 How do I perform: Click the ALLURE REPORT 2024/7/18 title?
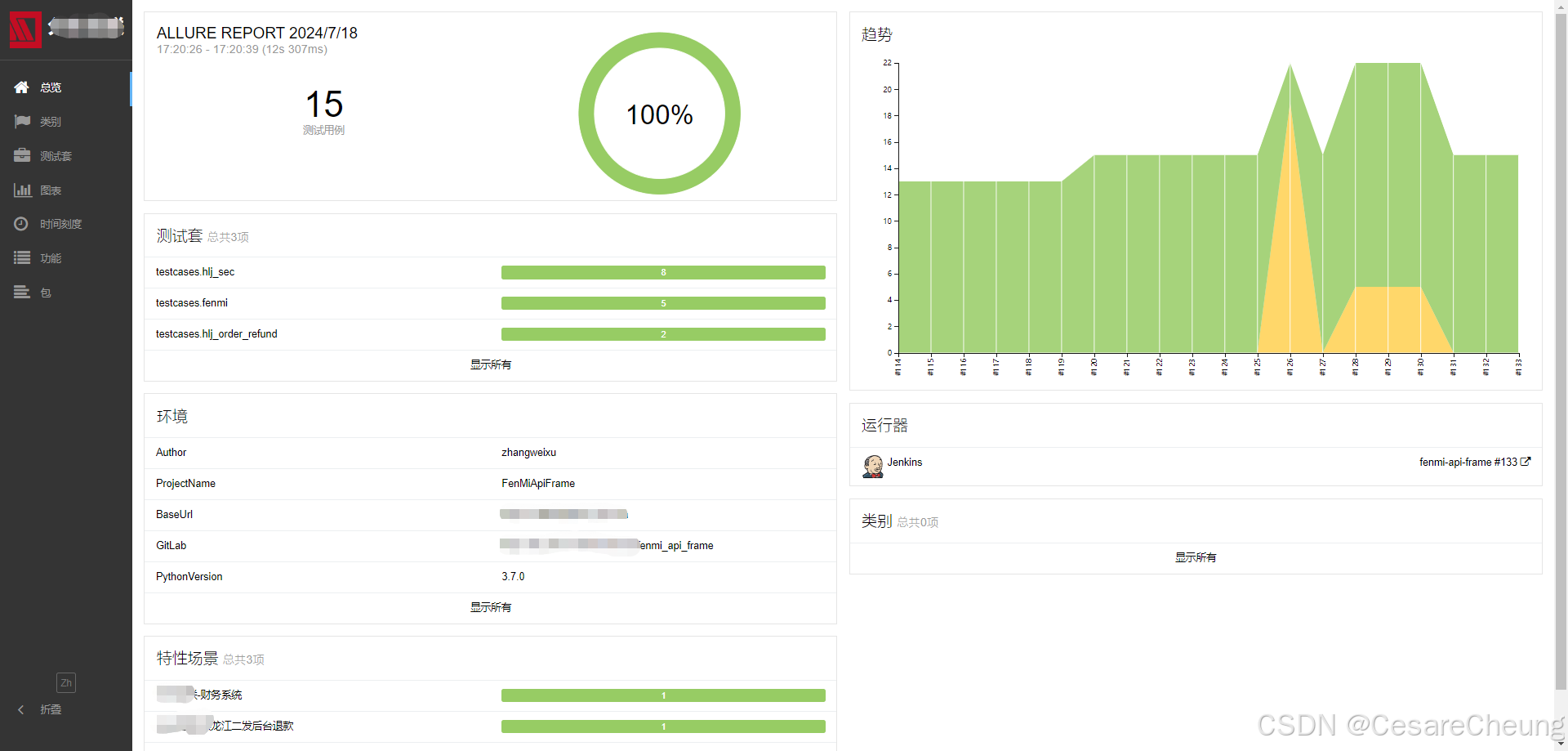click(257, 33)
